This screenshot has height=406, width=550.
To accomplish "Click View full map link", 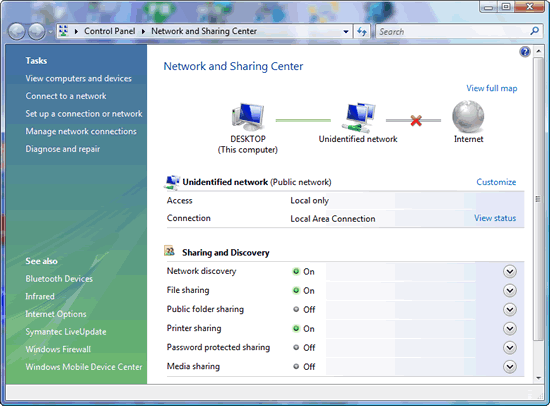I will point(491,88).
